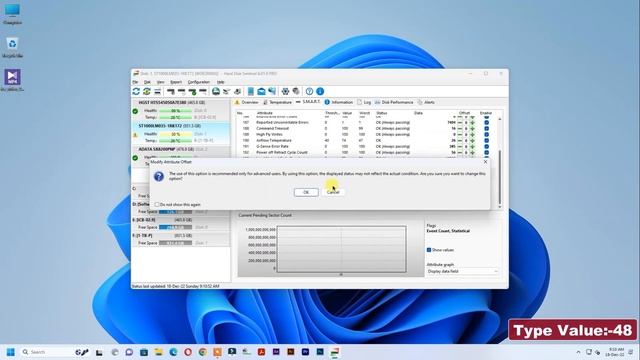
Task: Open the Computer desktop icon
Action: click(x=12, y=14)
